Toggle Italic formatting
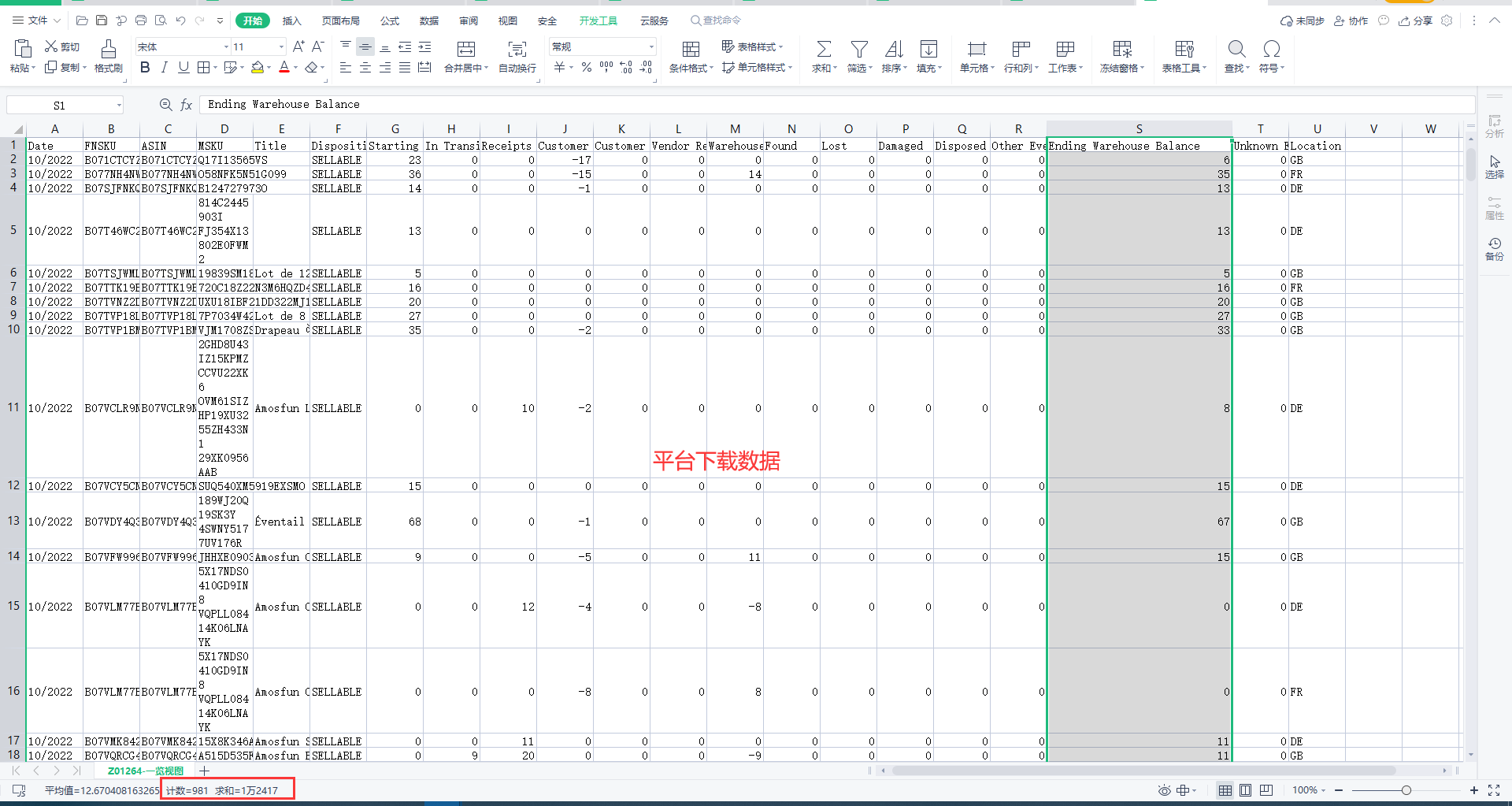 click(x=165, y=68)
